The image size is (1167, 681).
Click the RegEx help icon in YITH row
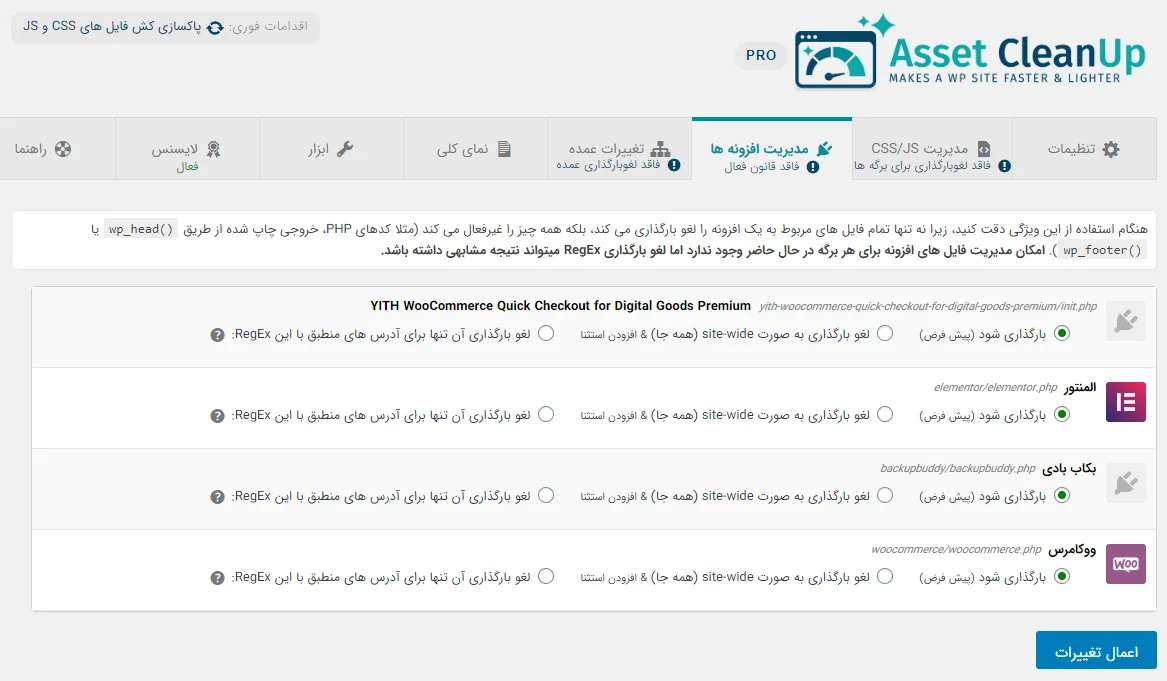217,335
